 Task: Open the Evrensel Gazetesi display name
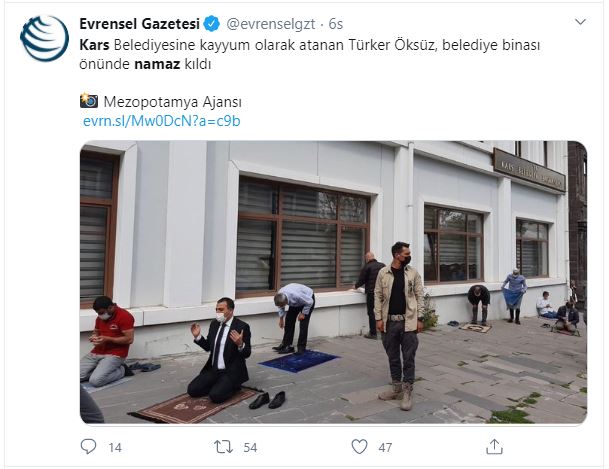[x=139, y=24]
